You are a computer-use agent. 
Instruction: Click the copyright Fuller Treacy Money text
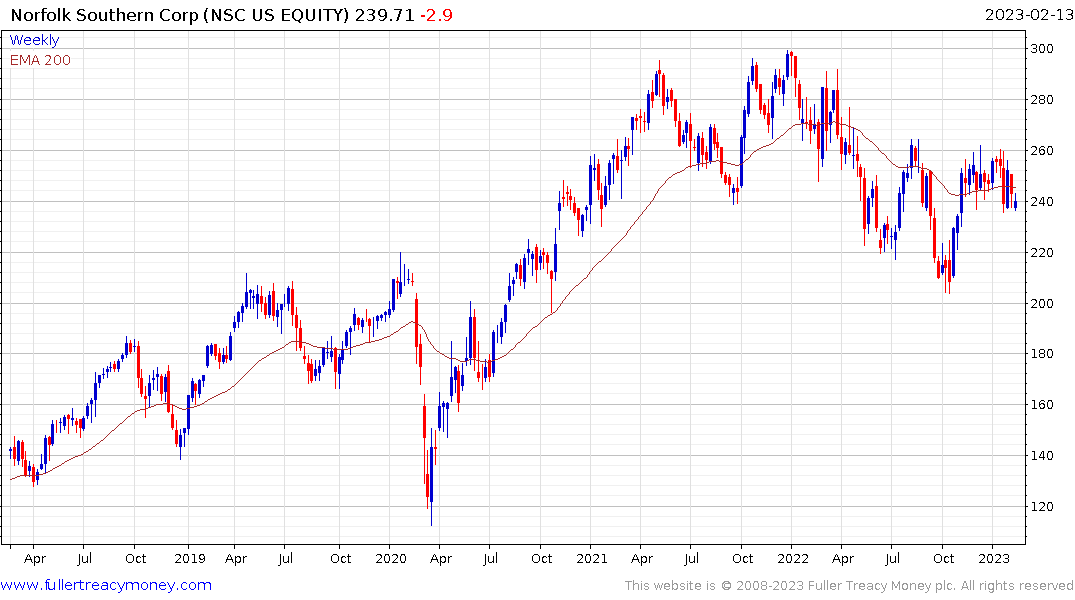click(849, 586)
